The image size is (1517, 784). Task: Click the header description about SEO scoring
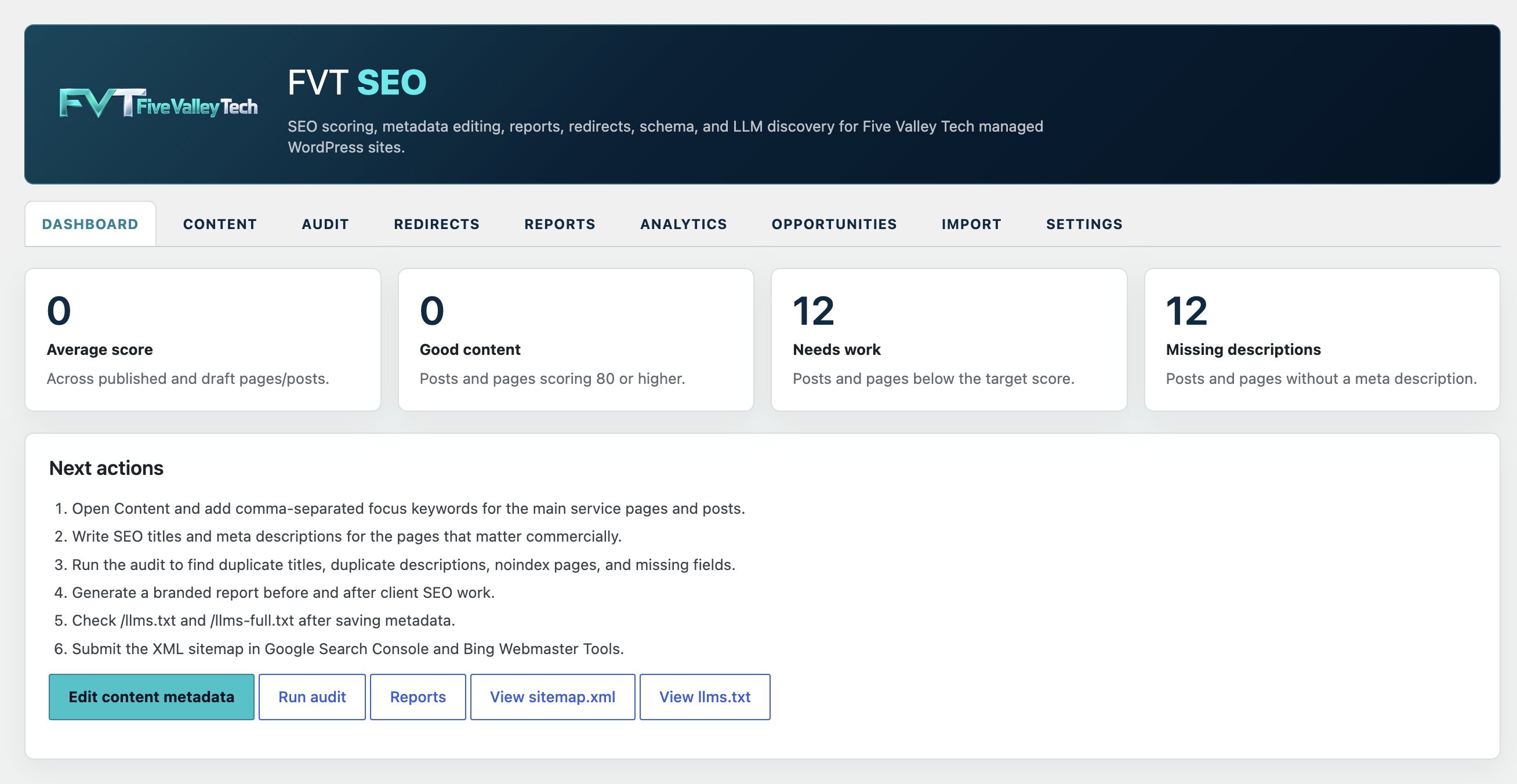coord(665,137)
